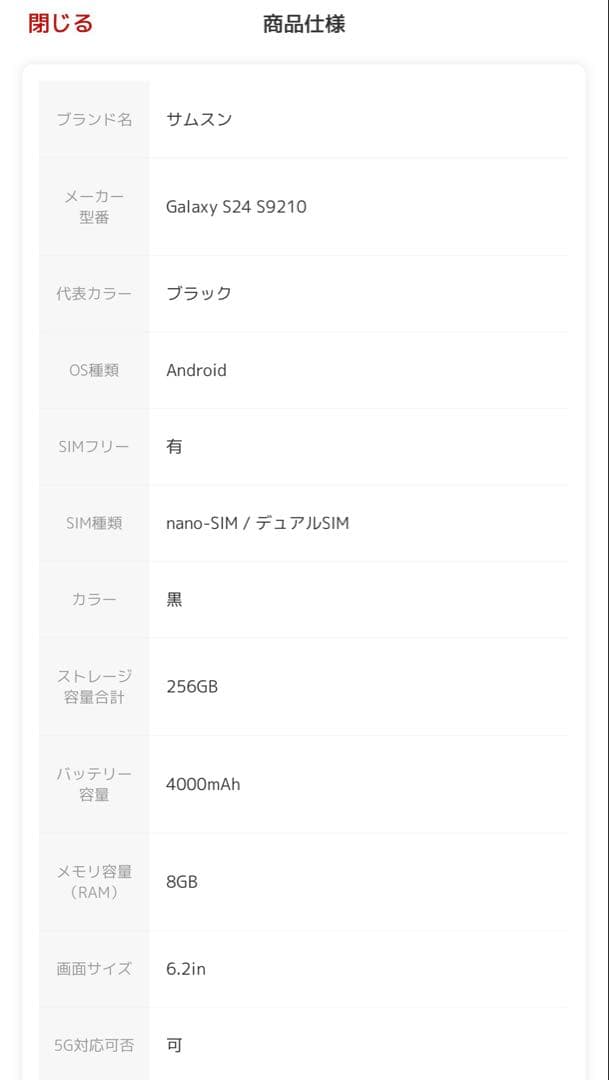The height and width of the screenshot is (1080, 609).
Task: Click the 5G対応可否 row label
Action: point(93,1043)
